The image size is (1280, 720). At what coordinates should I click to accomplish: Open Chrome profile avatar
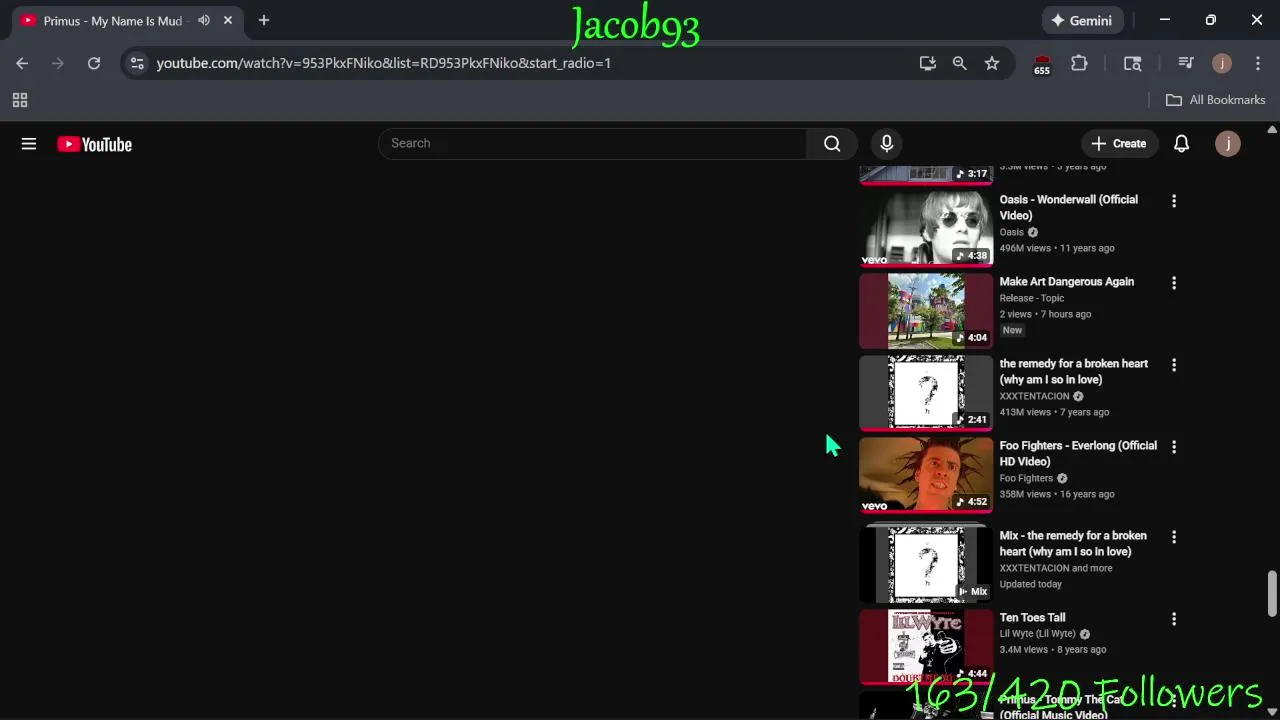pos(1222,63)
